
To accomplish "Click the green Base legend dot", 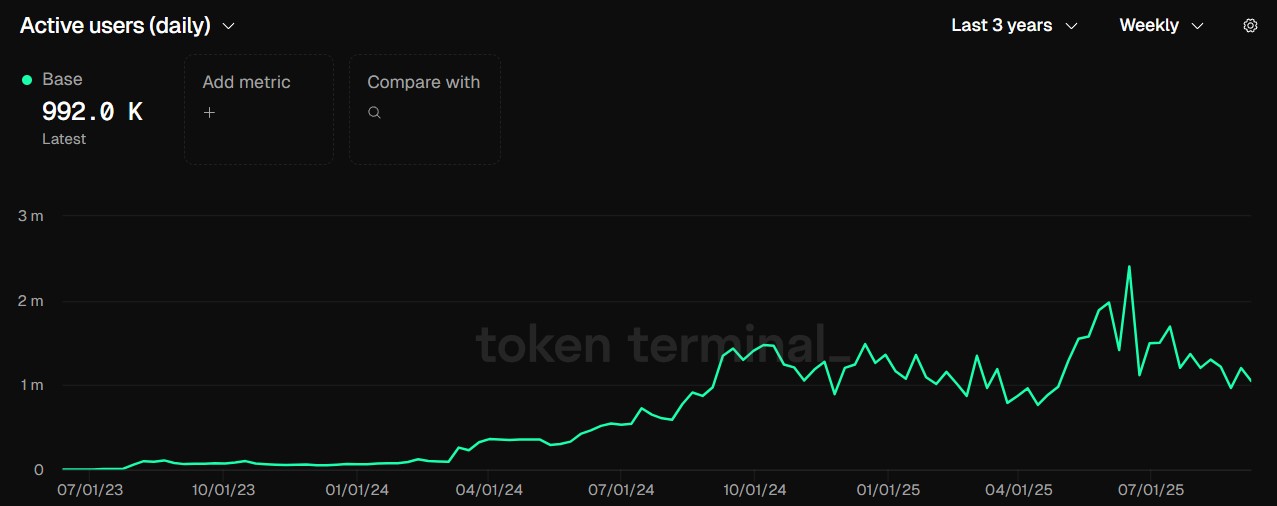I will coord(27,80).
